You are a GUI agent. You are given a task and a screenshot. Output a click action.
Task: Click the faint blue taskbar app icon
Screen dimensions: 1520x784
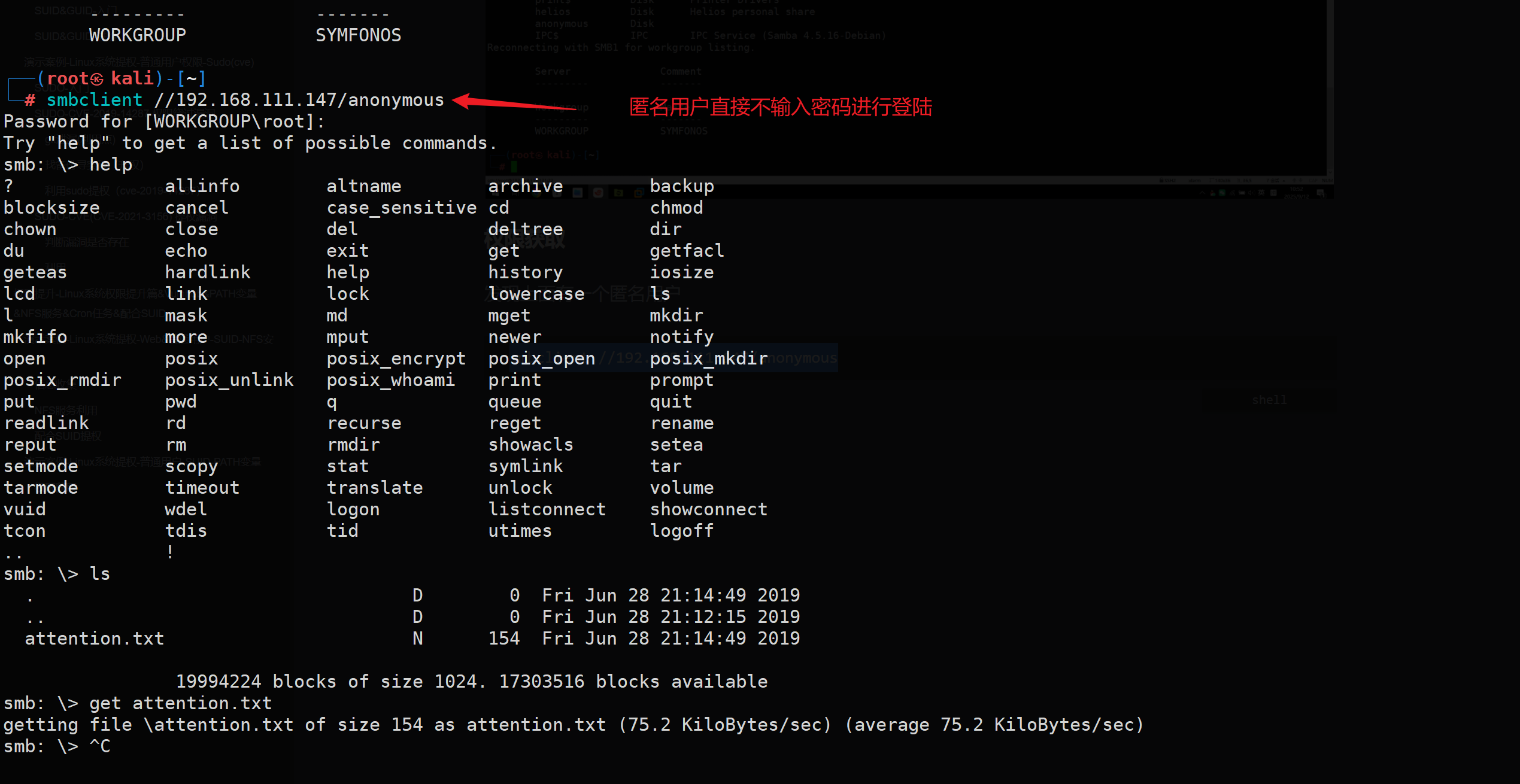click(x=578, y=193)
